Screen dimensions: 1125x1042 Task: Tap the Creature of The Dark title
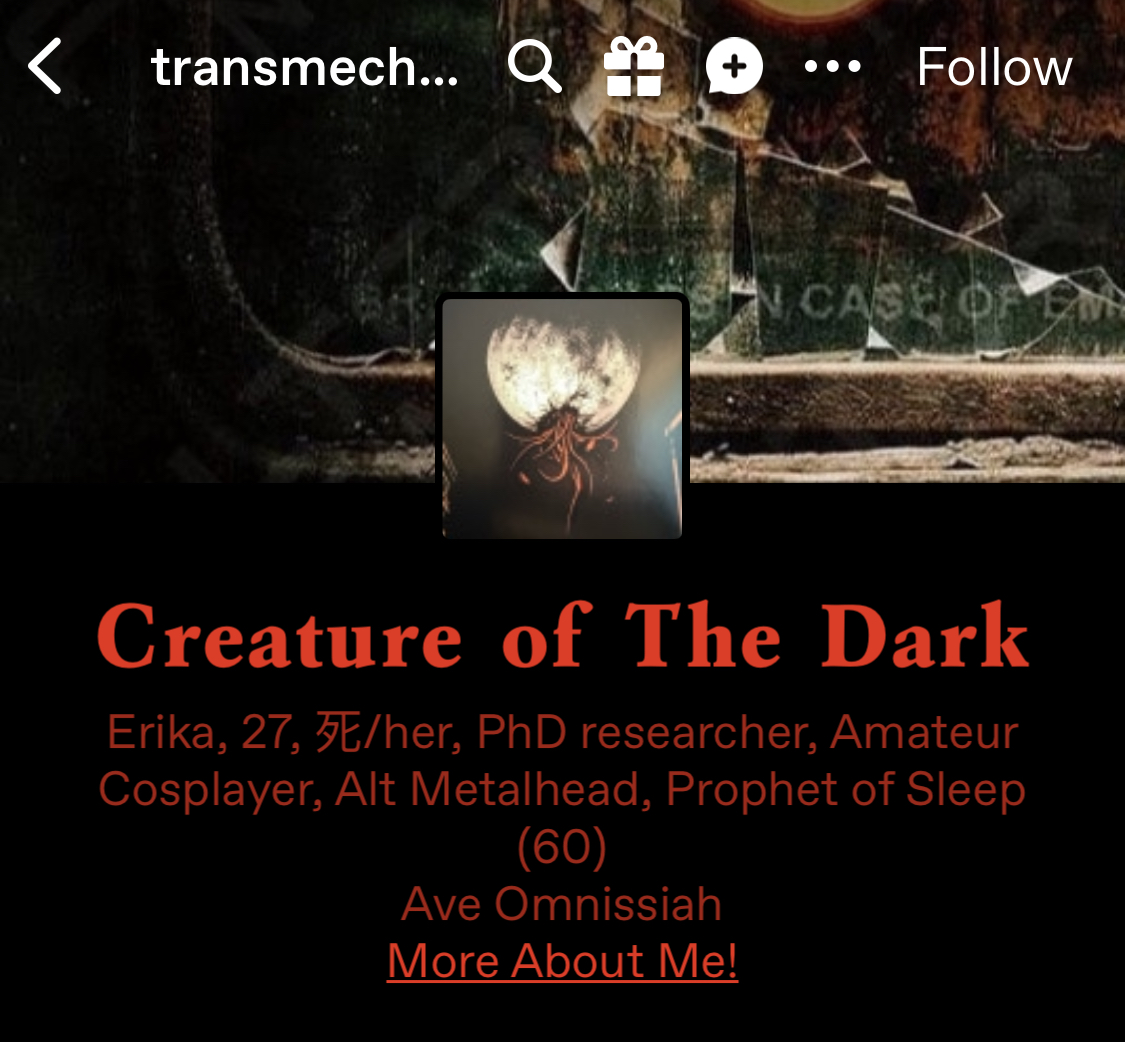[x=563, y=636]
